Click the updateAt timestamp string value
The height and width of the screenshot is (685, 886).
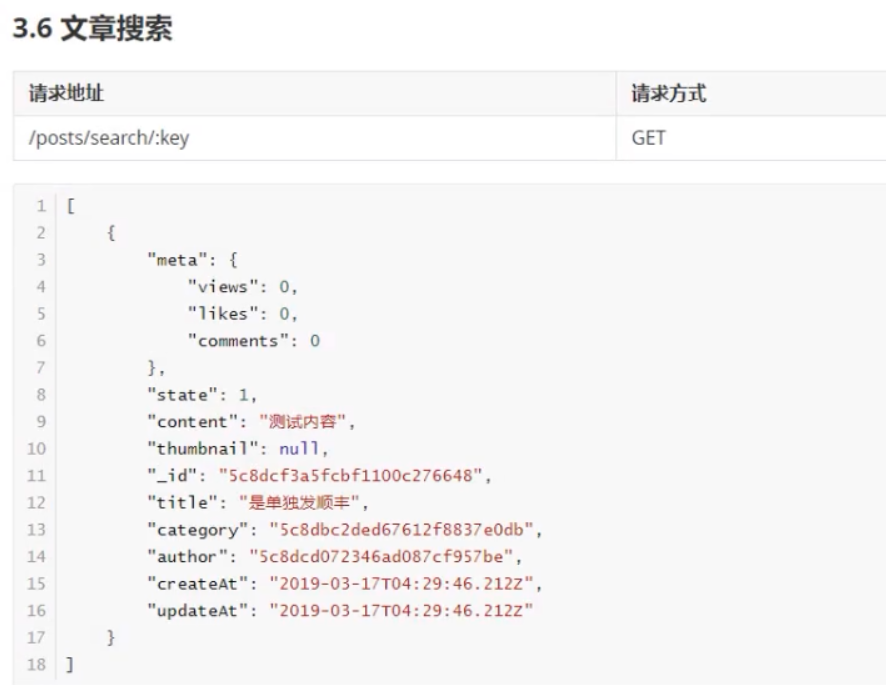(402, 611)
